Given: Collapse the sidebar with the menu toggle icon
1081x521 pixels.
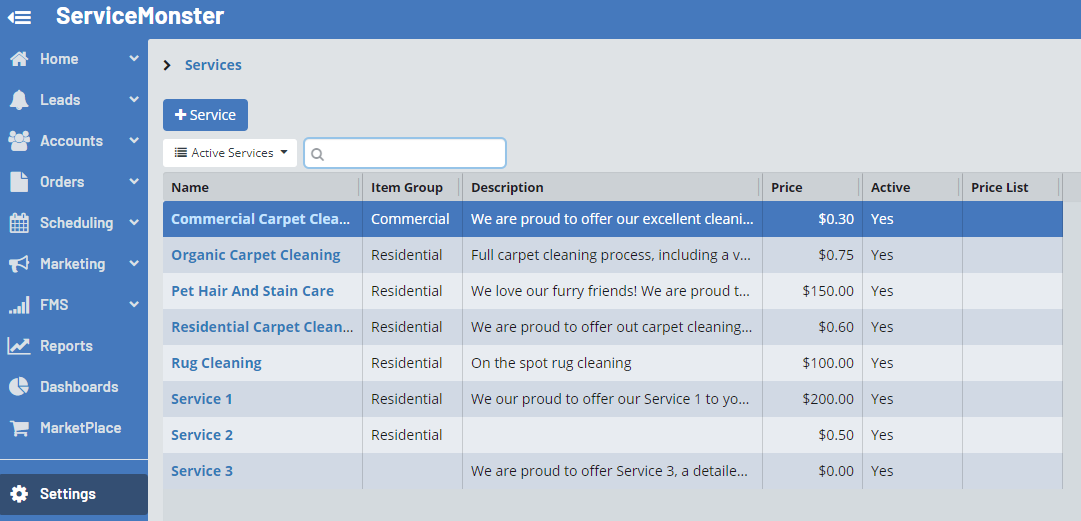Looking at the screenshot, I should pyautogui.click(x=19, y=17).
